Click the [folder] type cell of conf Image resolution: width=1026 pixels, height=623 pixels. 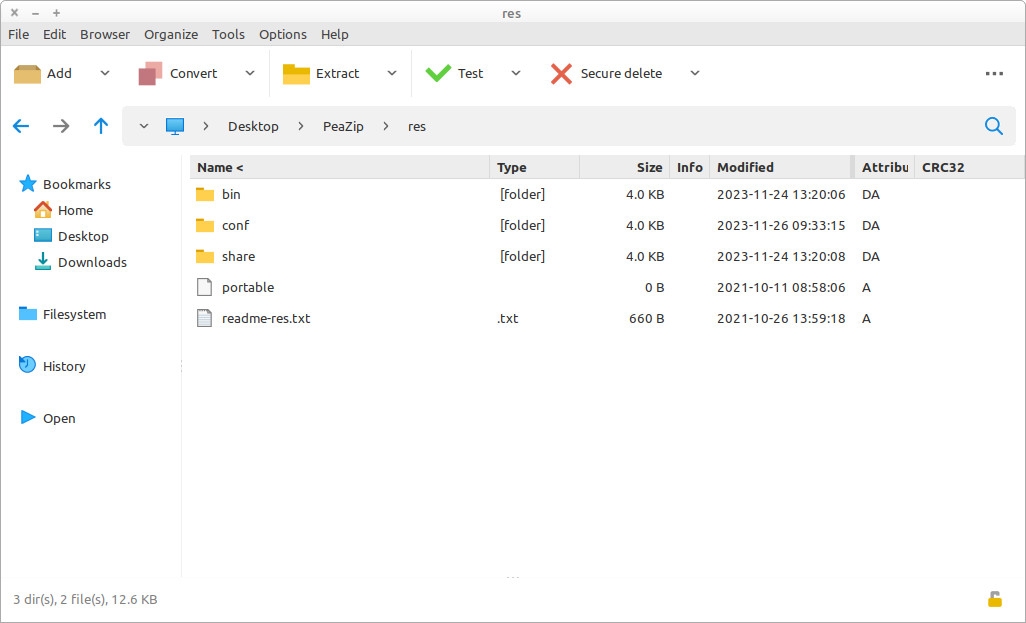point(522,225)
